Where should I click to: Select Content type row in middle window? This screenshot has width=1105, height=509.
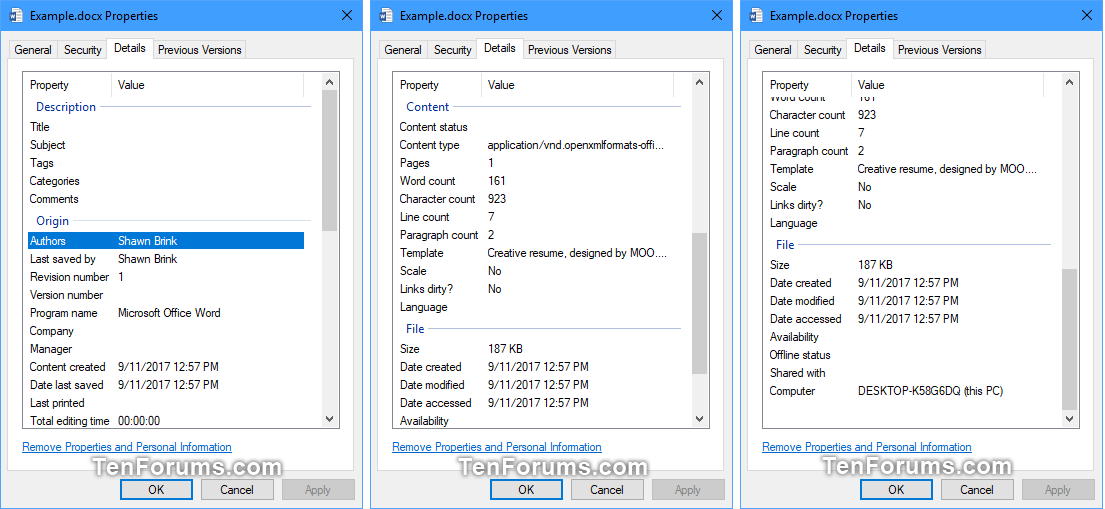tap(536, 145)
